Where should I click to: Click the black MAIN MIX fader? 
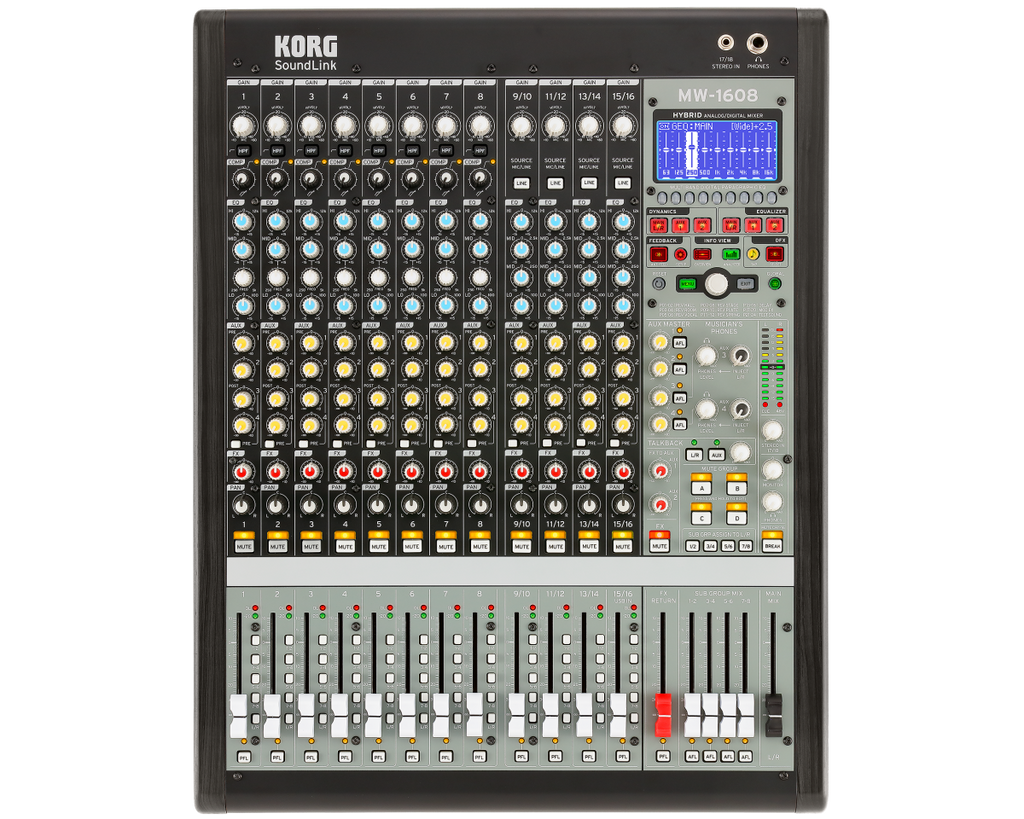[773, 715]
